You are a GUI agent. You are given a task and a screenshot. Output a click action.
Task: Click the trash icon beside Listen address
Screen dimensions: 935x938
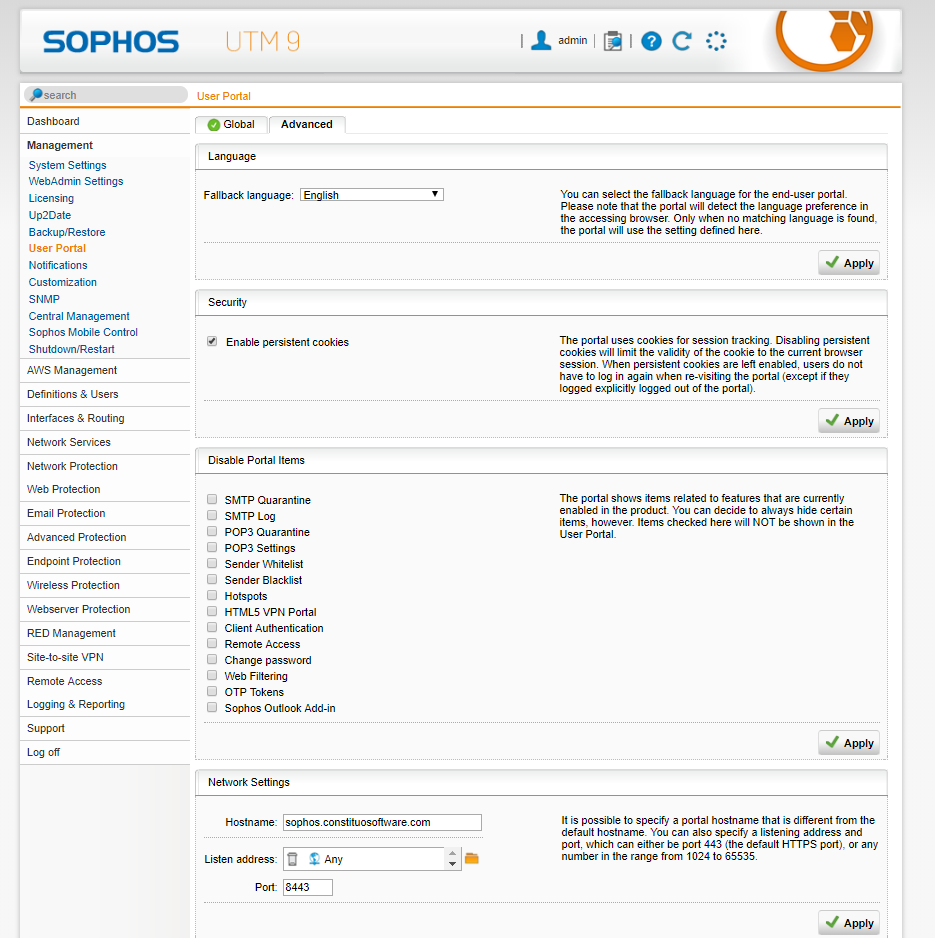293,859
